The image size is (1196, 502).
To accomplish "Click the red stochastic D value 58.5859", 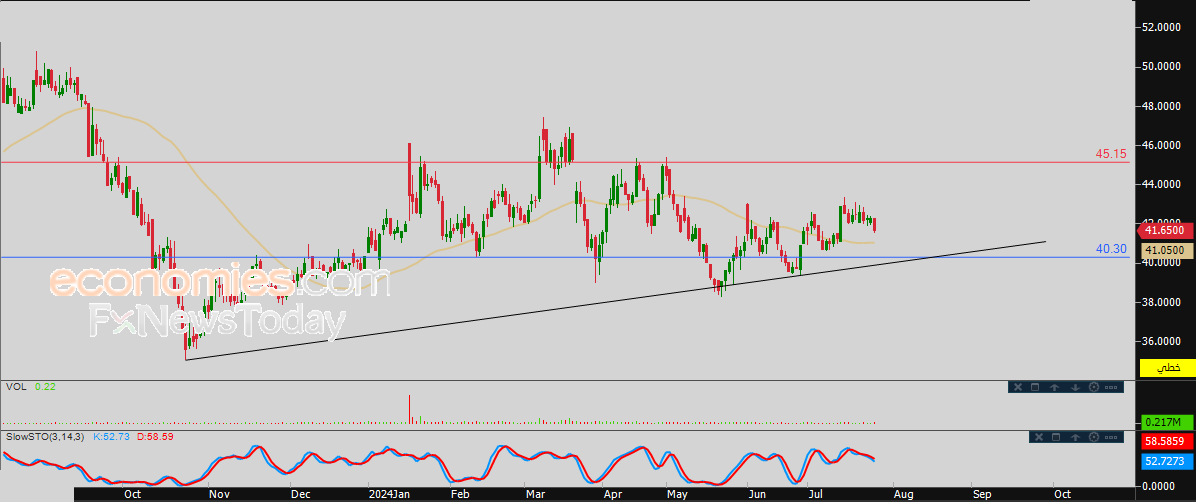I will tap(1166, 442).
